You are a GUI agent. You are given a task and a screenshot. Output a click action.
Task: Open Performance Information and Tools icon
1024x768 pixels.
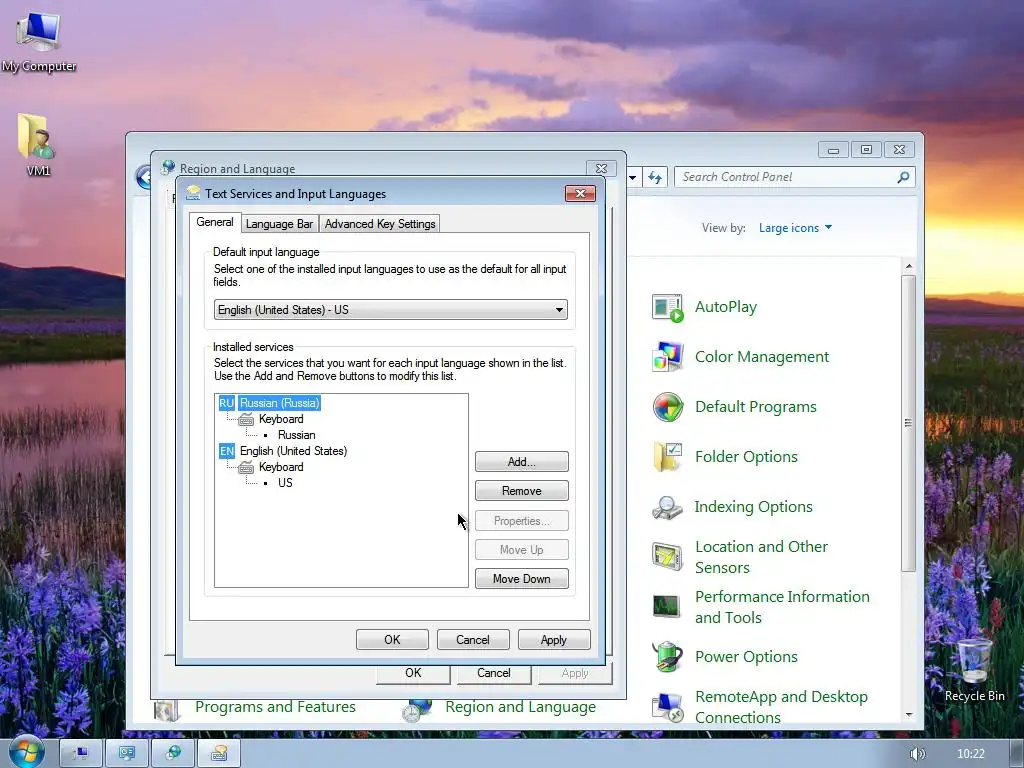tap(667, 607)
